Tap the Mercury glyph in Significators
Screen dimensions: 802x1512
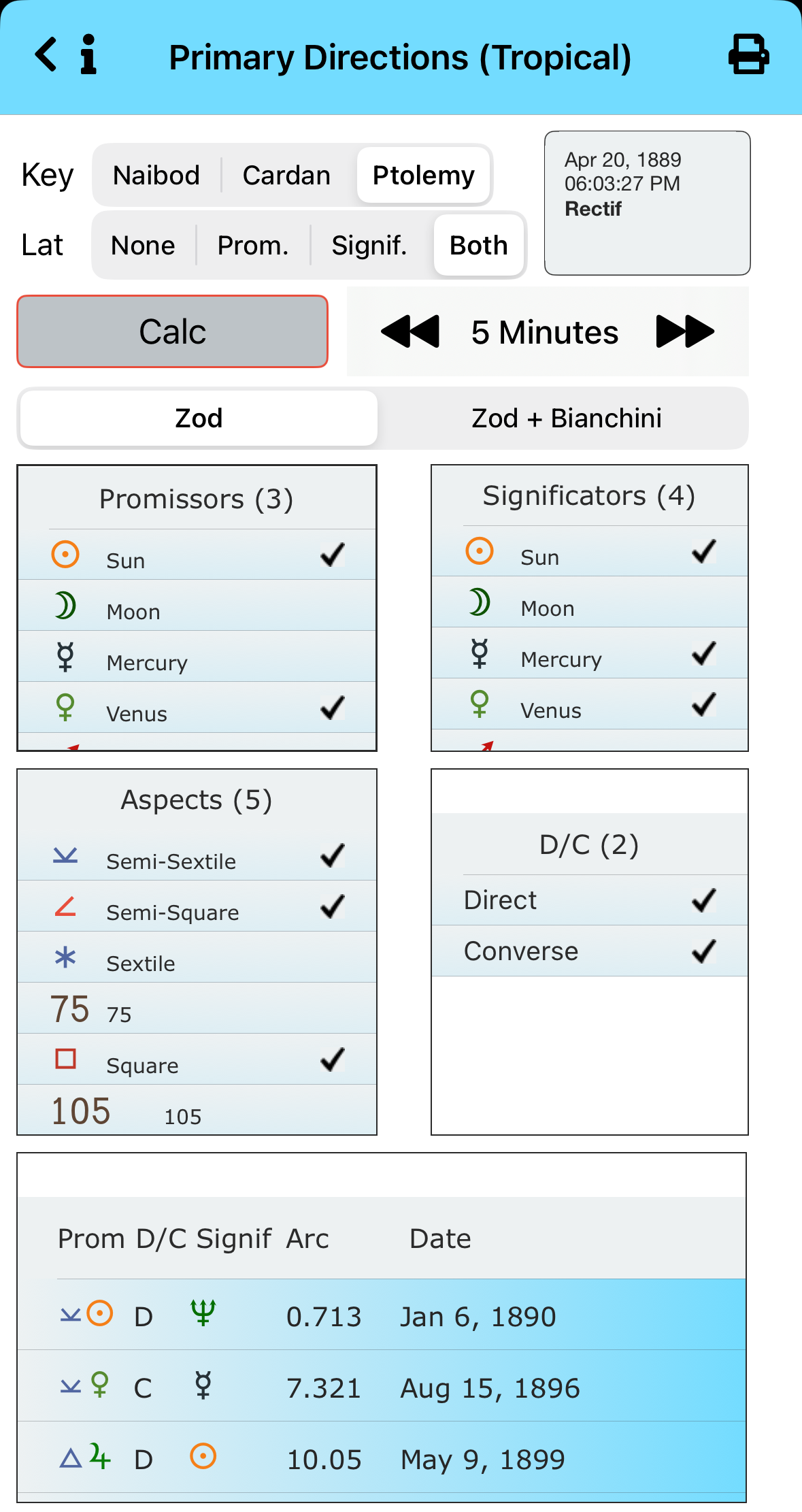coord(480,653)
